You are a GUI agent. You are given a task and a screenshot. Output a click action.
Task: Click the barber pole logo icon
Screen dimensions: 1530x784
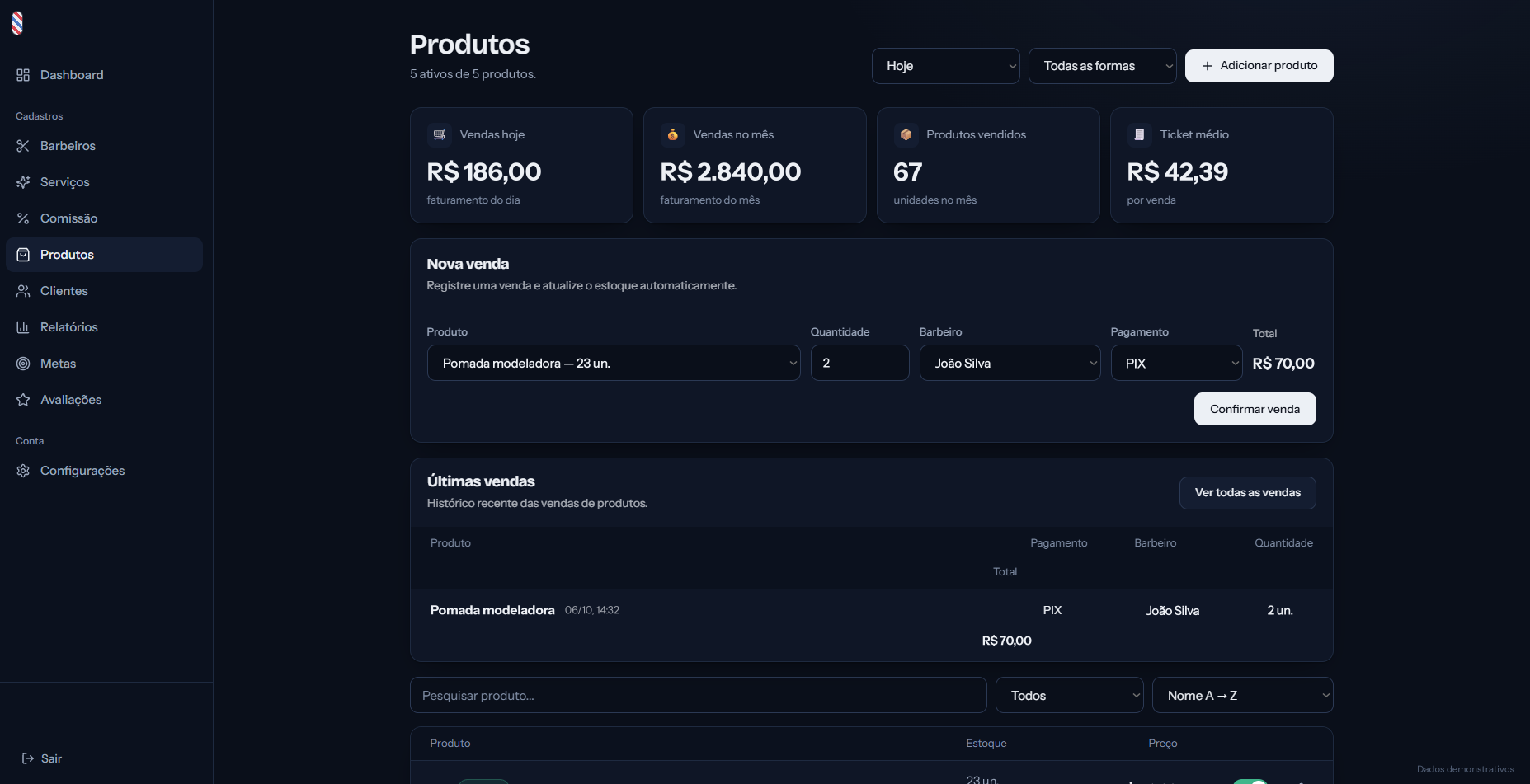(17, 23)
